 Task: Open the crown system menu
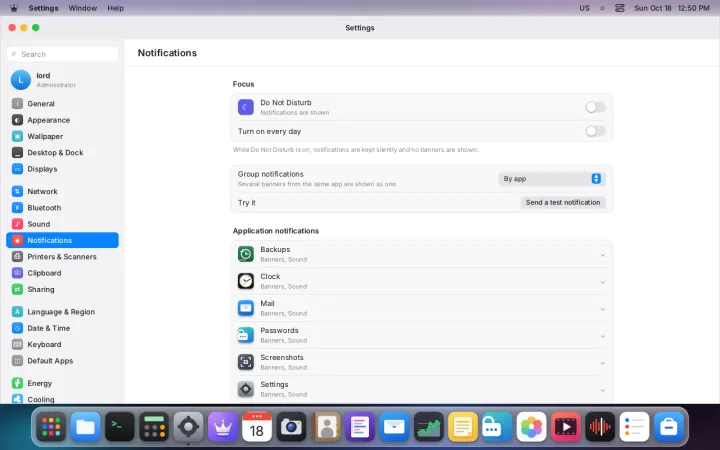[14, 8]
